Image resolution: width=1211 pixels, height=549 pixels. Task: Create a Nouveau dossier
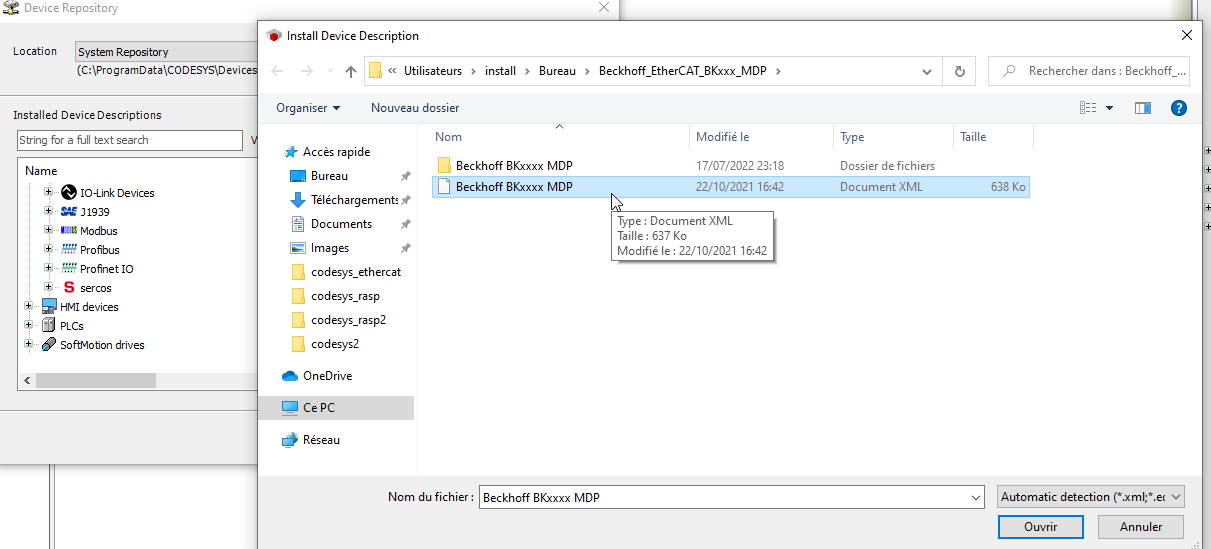click(415, 107)
